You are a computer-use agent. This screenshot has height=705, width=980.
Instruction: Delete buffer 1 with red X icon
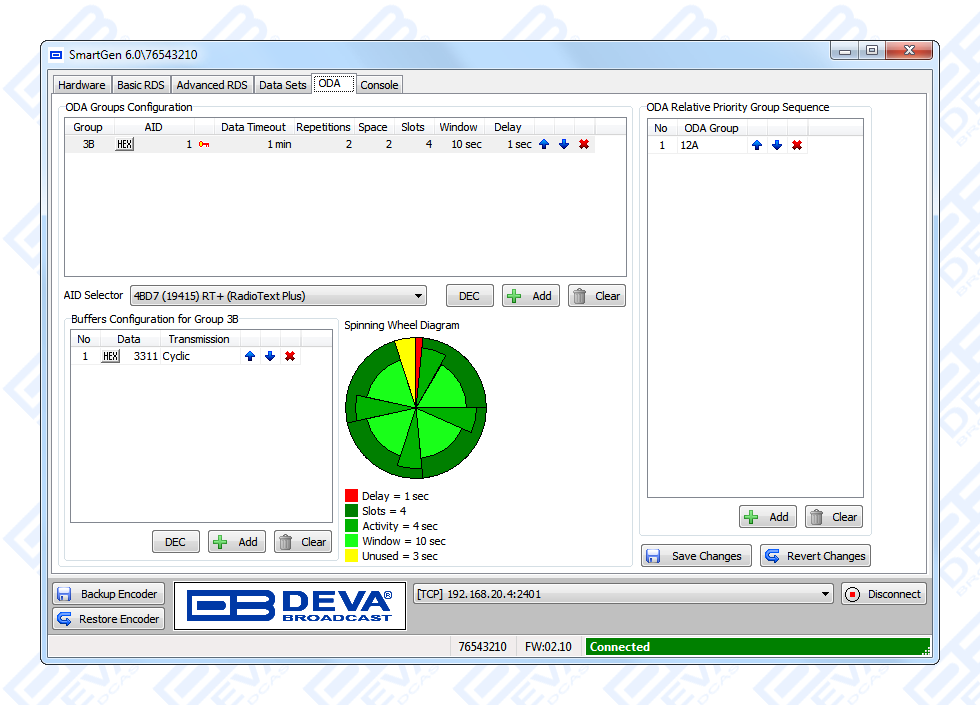click(290, 356)
